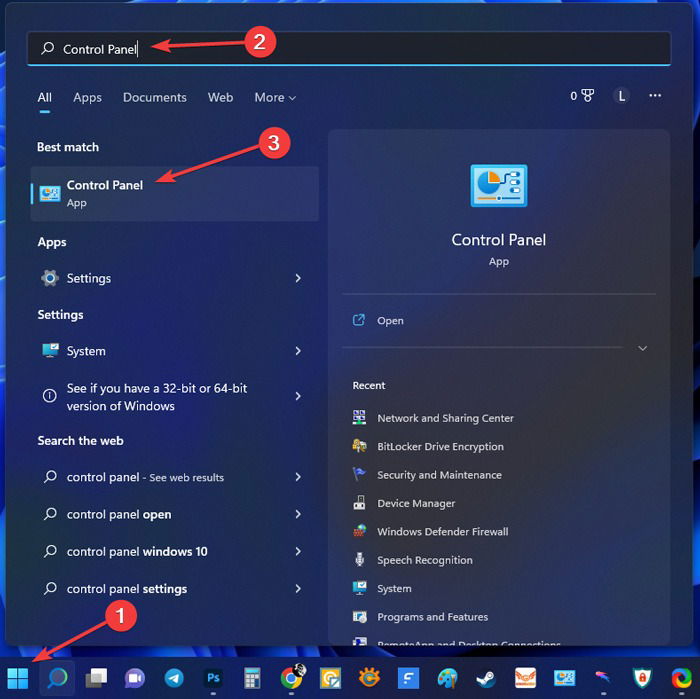Viewport: 700px width, 699px height.
Task: Expand "control panel - See web results" chevron
Action: [298, 477]
